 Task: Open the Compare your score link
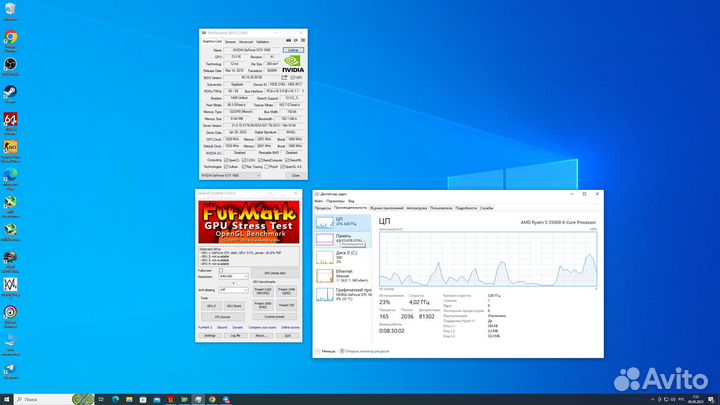coord(262,327)
